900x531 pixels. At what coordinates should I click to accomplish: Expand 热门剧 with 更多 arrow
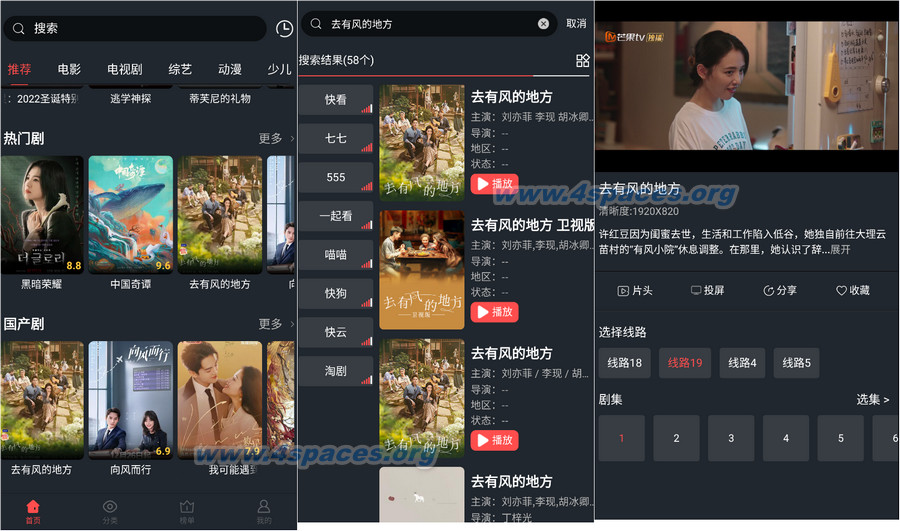pos(277,138)
